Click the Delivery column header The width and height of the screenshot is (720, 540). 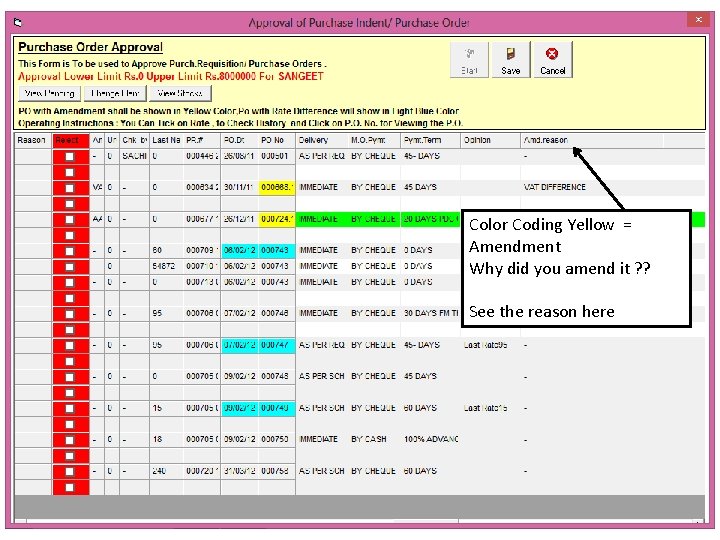click(x=322, y=140)
